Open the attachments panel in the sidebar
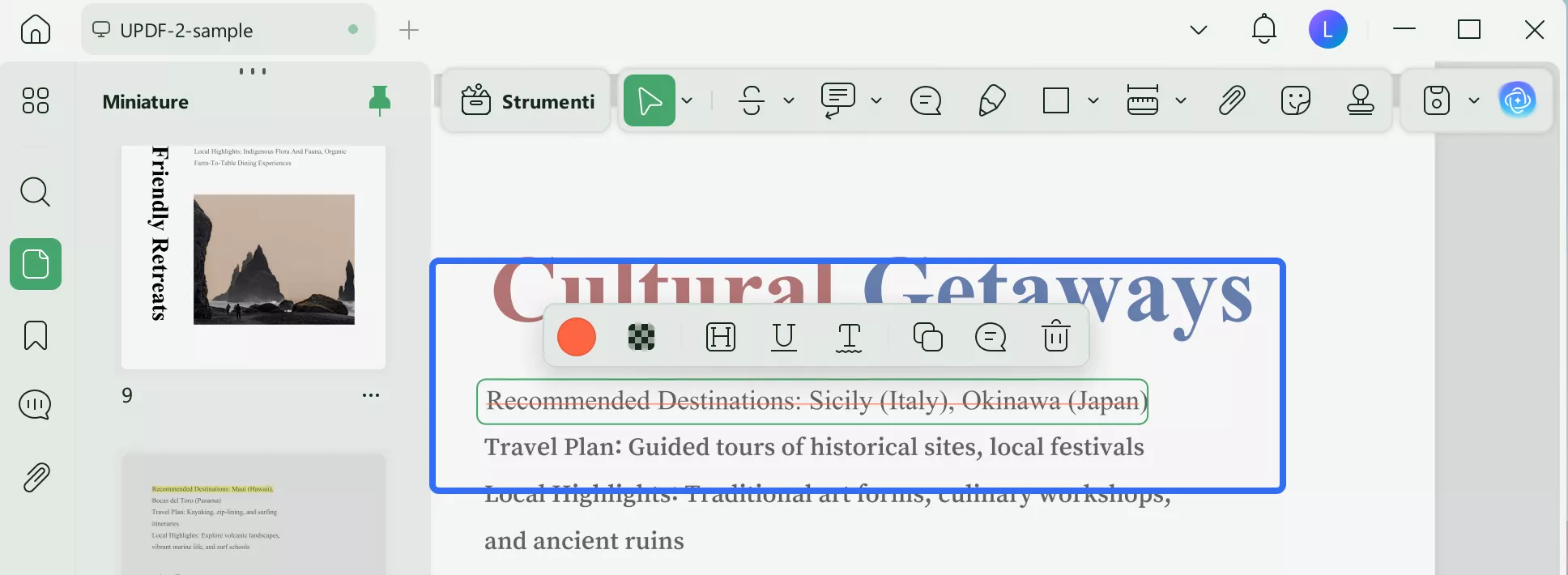The height and width of the screenshot is (575, 1568). (36, 478)
